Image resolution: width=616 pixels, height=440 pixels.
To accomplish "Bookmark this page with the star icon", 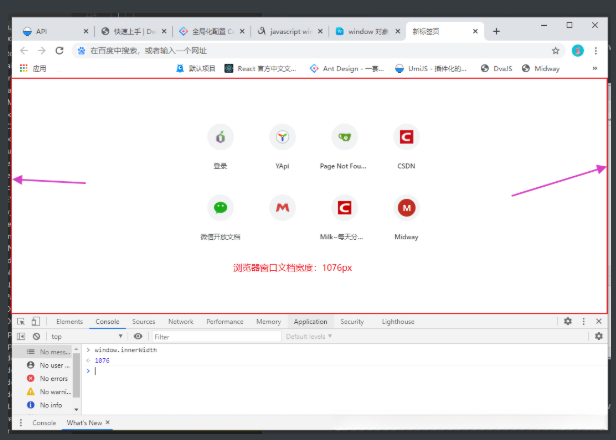I will 555,51.
